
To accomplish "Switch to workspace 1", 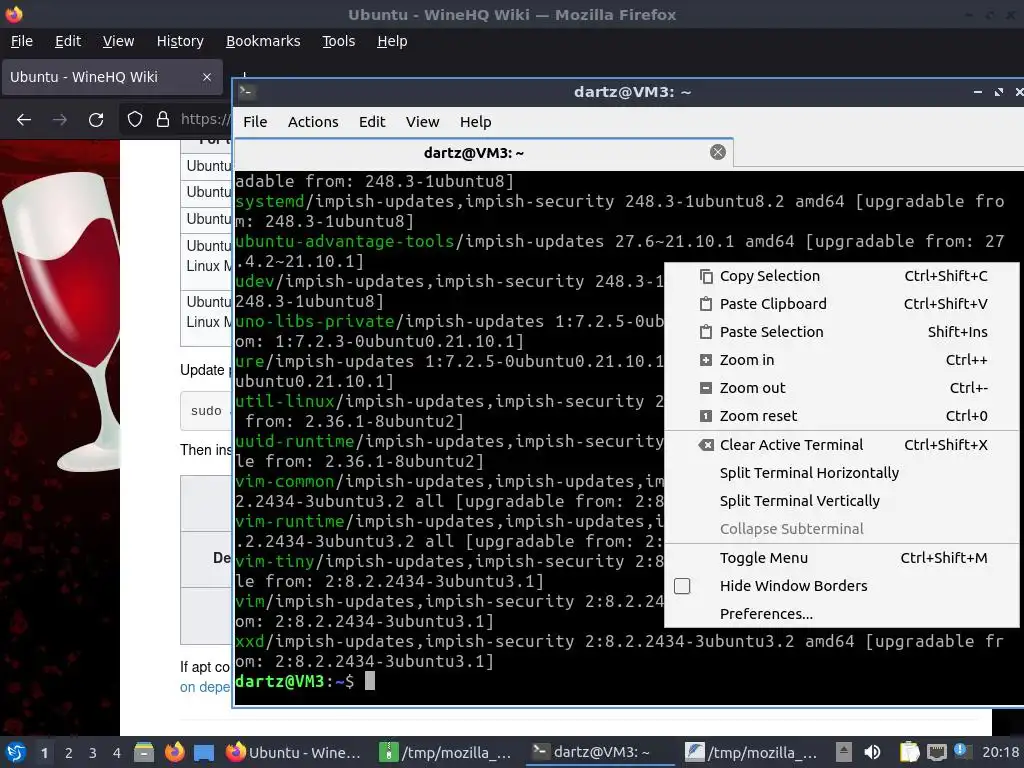I will point(44,753).
